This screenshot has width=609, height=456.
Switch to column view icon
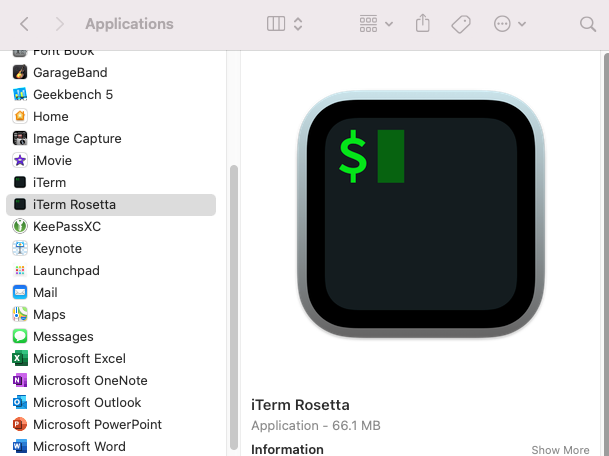point(276,24)
